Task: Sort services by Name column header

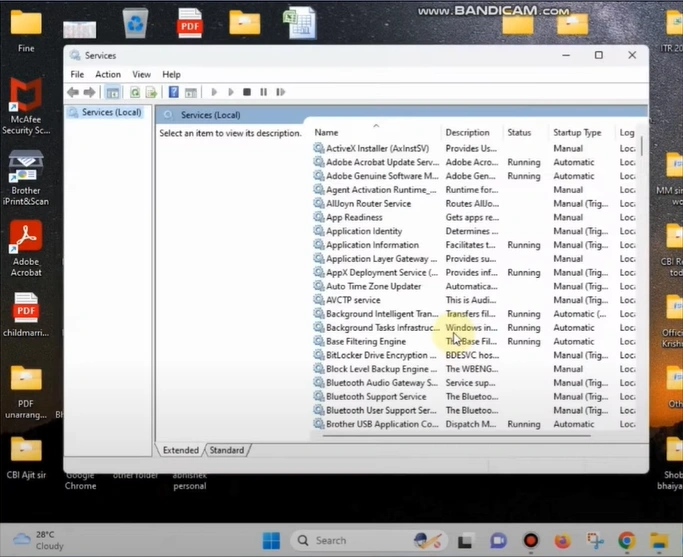Action: point(327,132)
